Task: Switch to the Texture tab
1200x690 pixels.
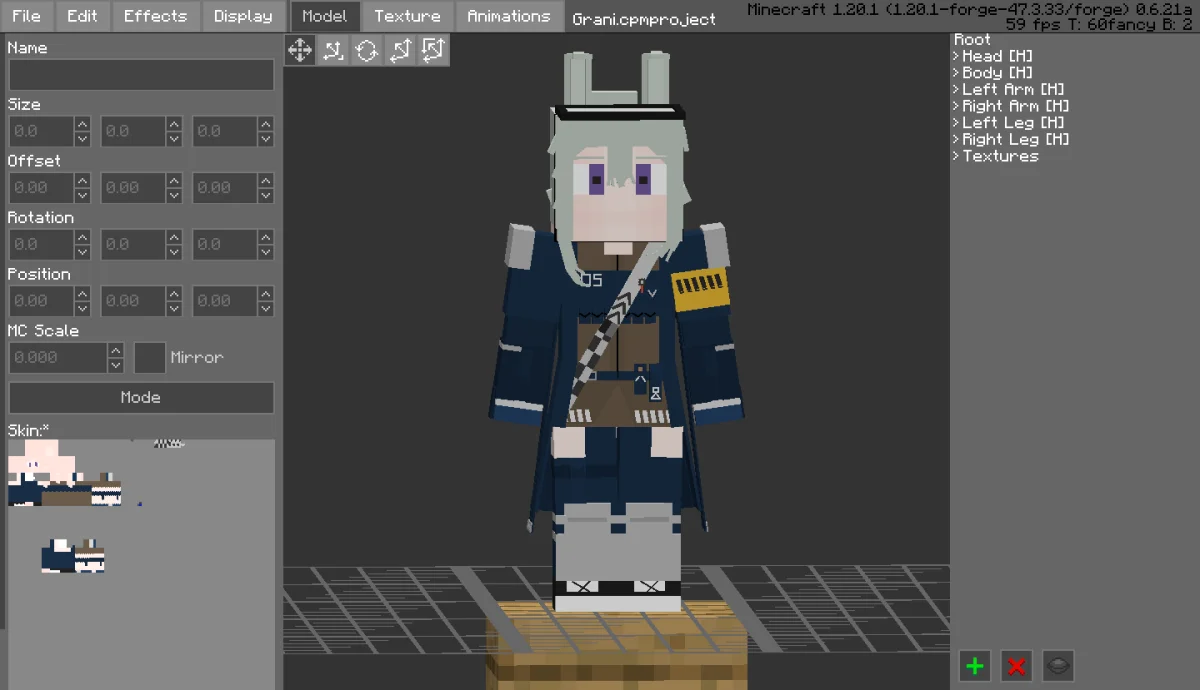Action: point(407,16)
